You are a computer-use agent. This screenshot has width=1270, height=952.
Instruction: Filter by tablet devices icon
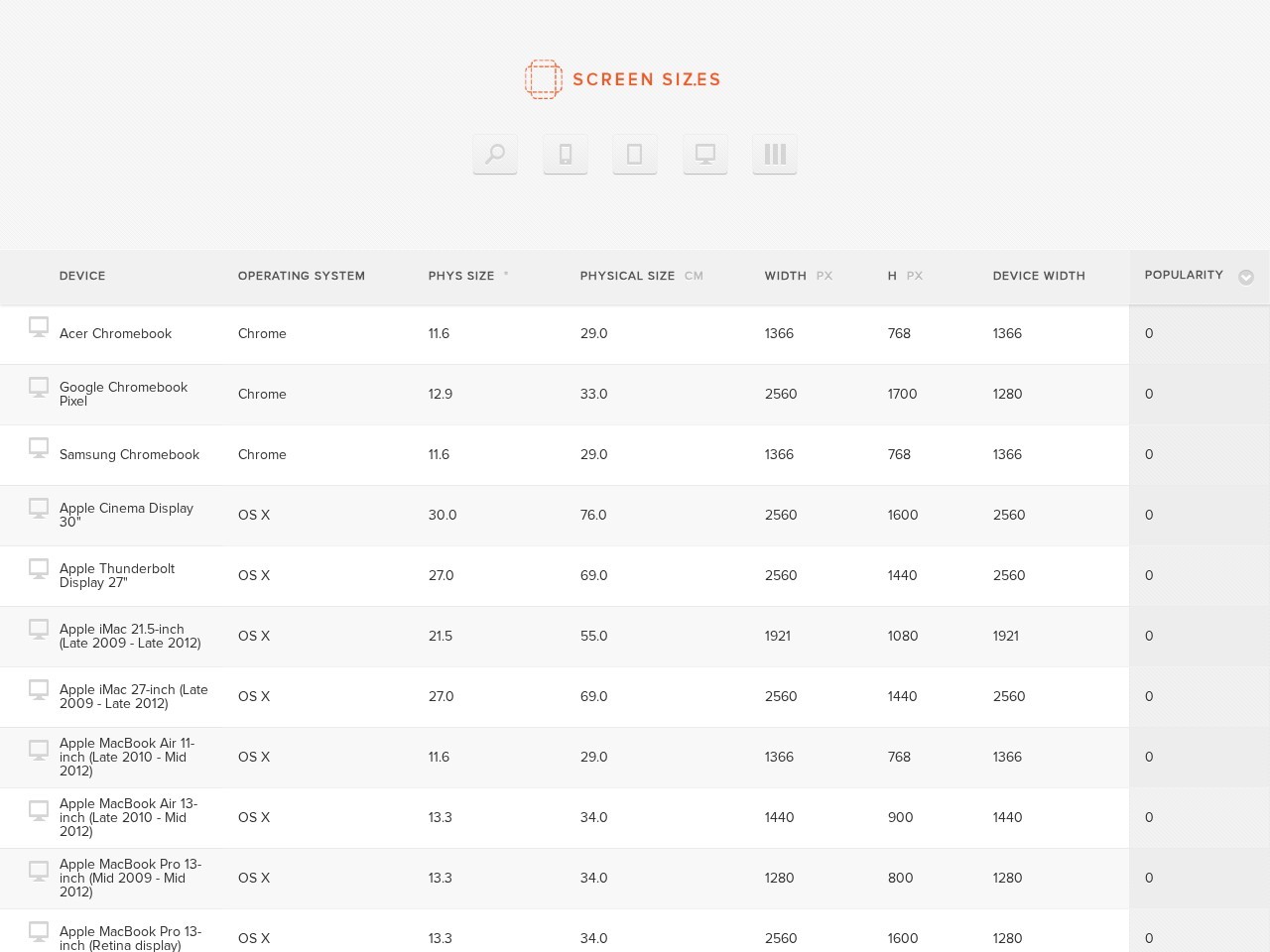click(x=635, y=154)
